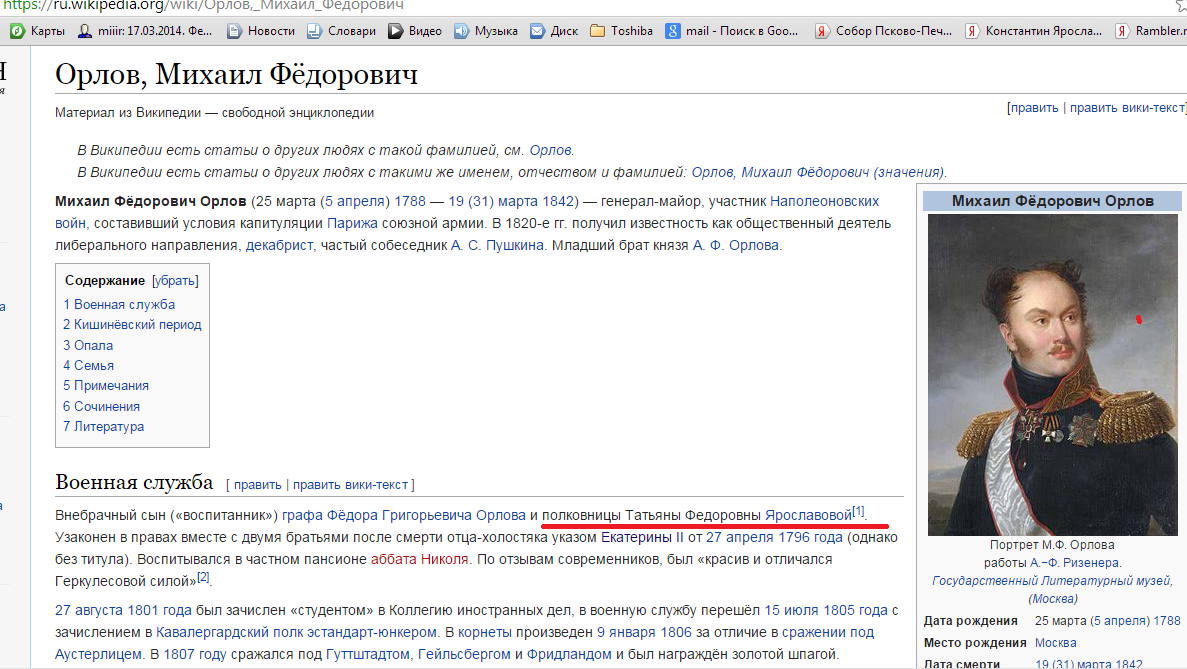Screen dimensions: 1187x669
Task: Open the 27 апреля 1796 года link
Action: pos(774,537)
